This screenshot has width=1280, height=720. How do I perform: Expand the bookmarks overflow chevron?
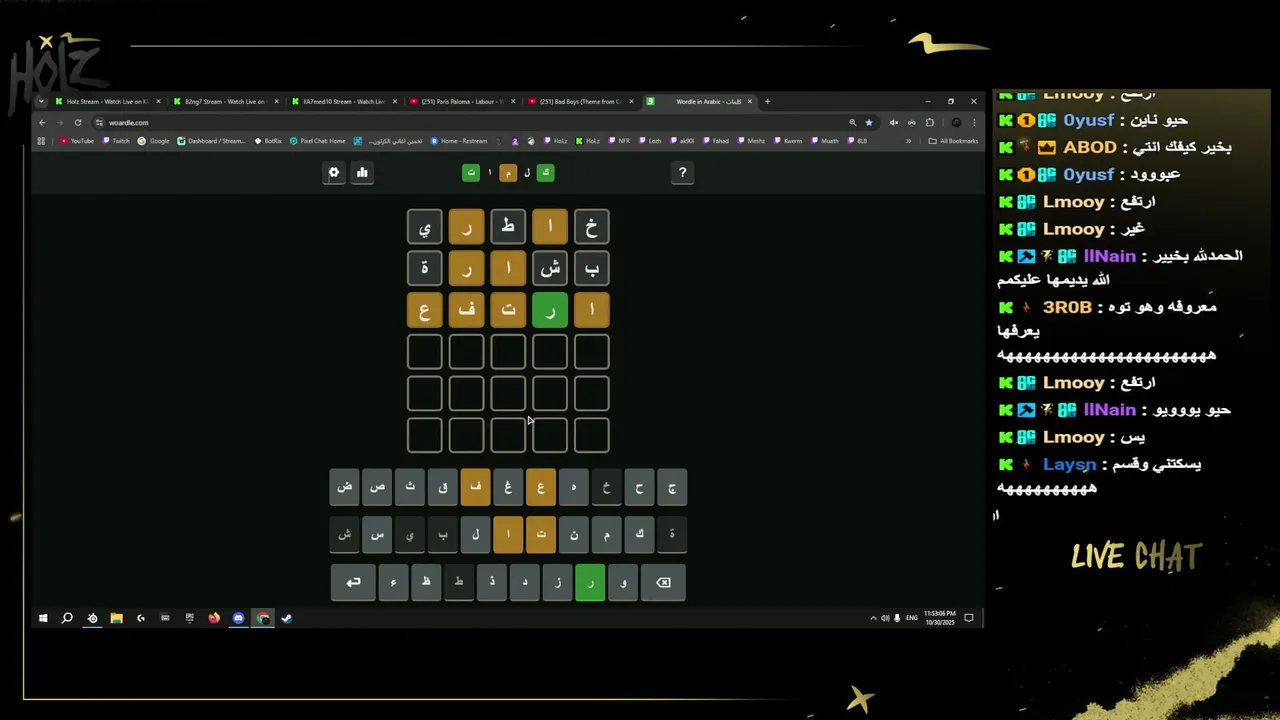tap(908, 141)
